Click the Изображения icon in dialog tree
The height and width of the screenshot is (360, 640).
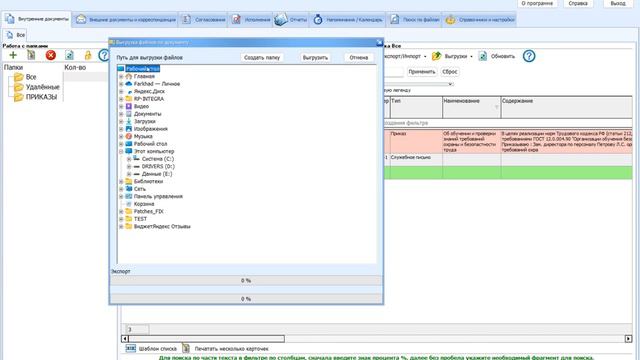coord(129,129)
